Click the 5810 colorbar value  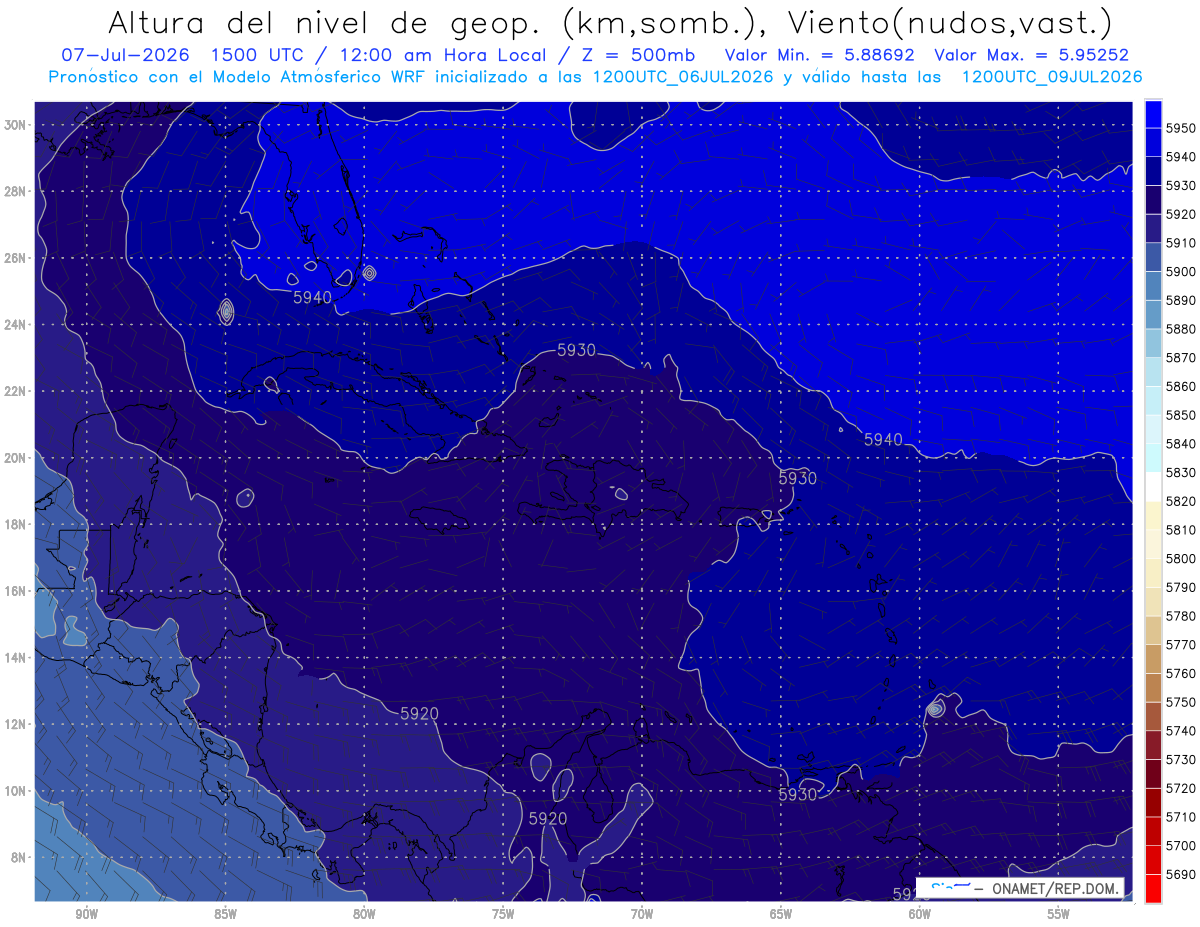click(x=1181, y=529)
